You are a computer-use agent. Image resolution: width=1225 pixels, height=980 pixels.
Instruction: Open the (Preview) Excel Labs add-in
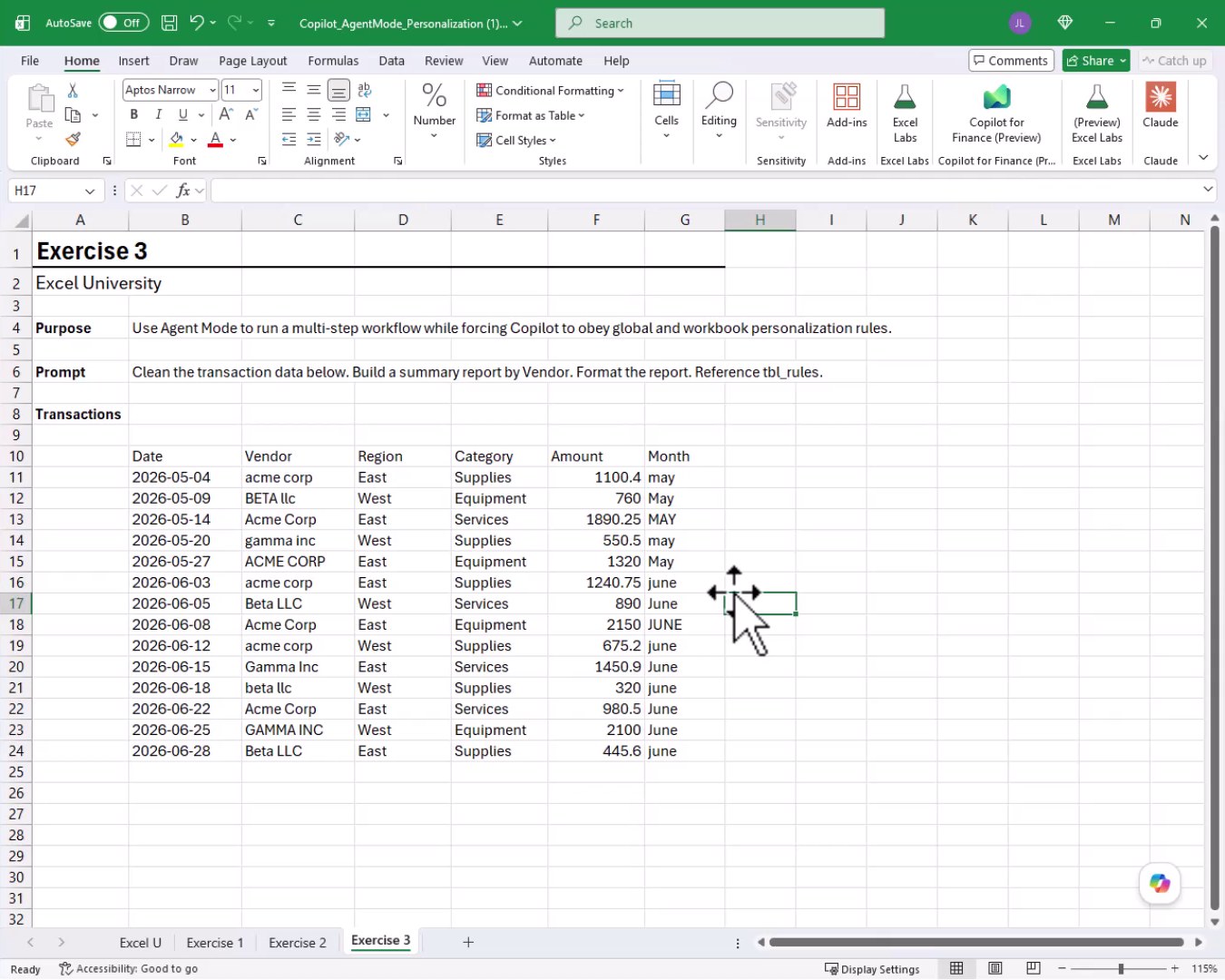tap(1096, 113)
